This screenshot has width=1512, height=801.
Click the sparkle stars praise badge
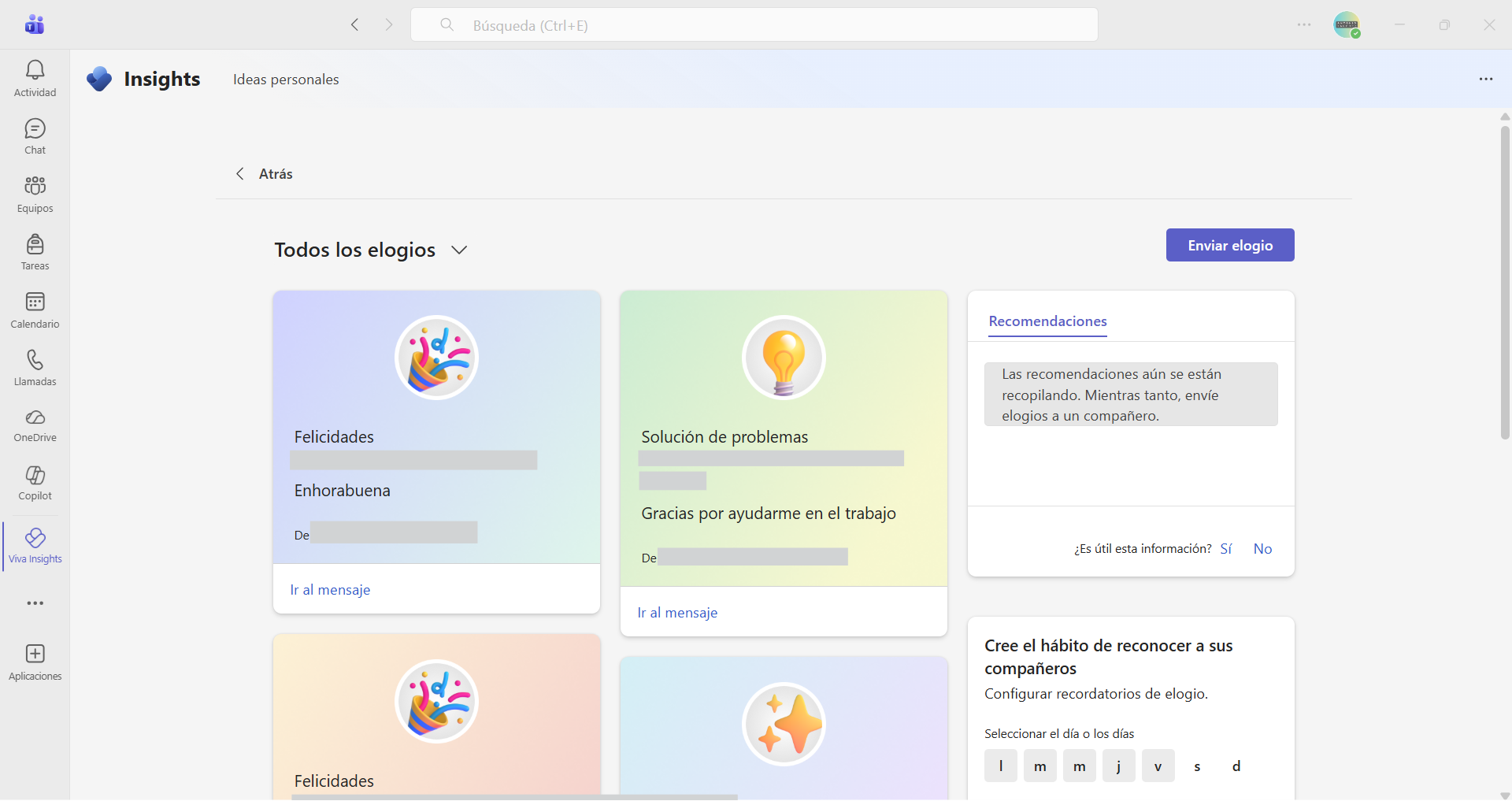(784, 724)
